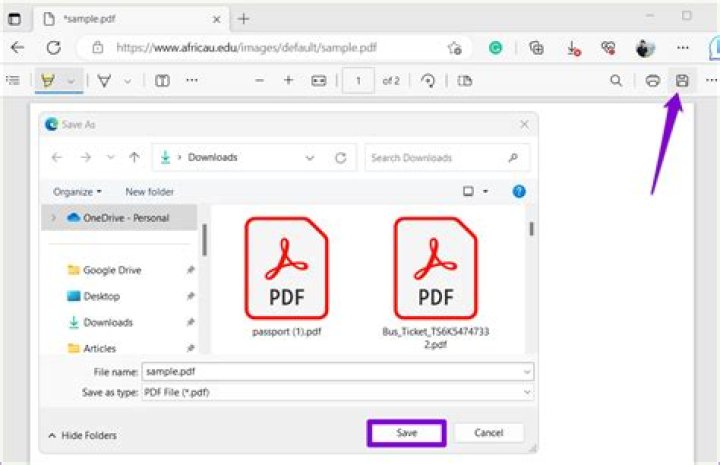Click New folder in the dialog toolbar

[x=149, y=191]
